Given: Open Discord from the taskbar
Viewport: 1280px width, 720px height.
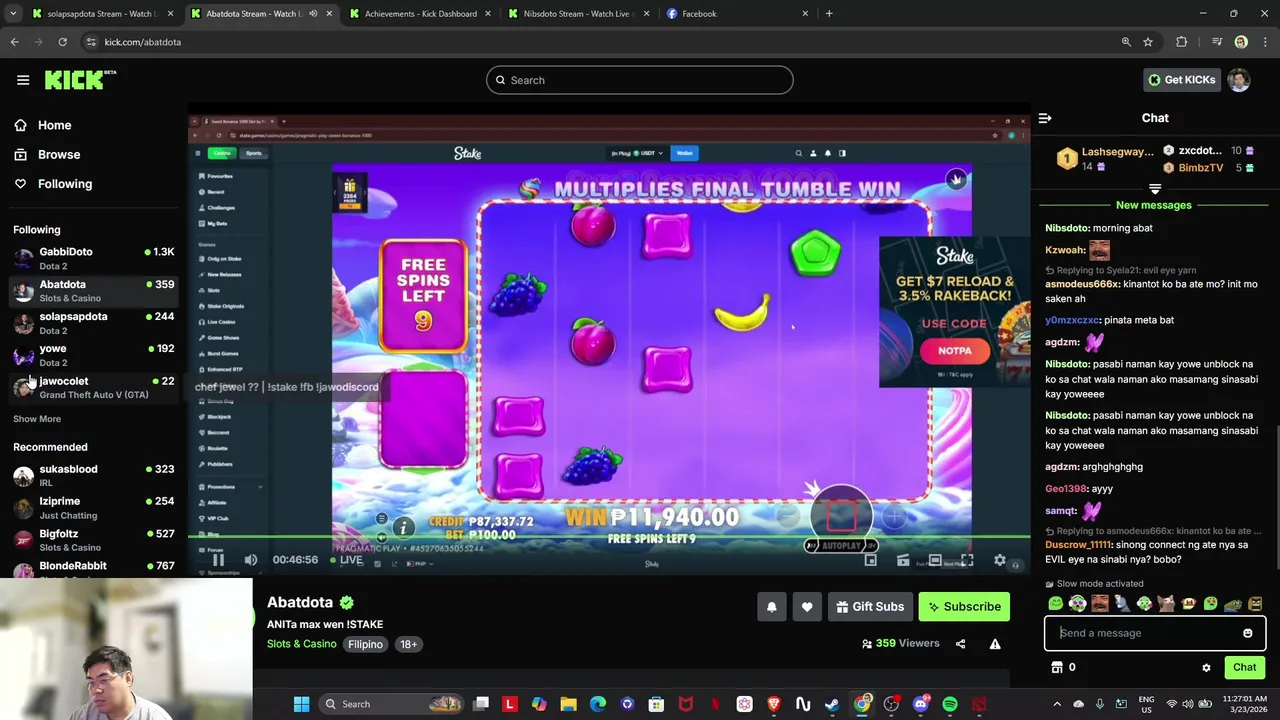Looking at the screenshot, I should [x=920, y=704].
